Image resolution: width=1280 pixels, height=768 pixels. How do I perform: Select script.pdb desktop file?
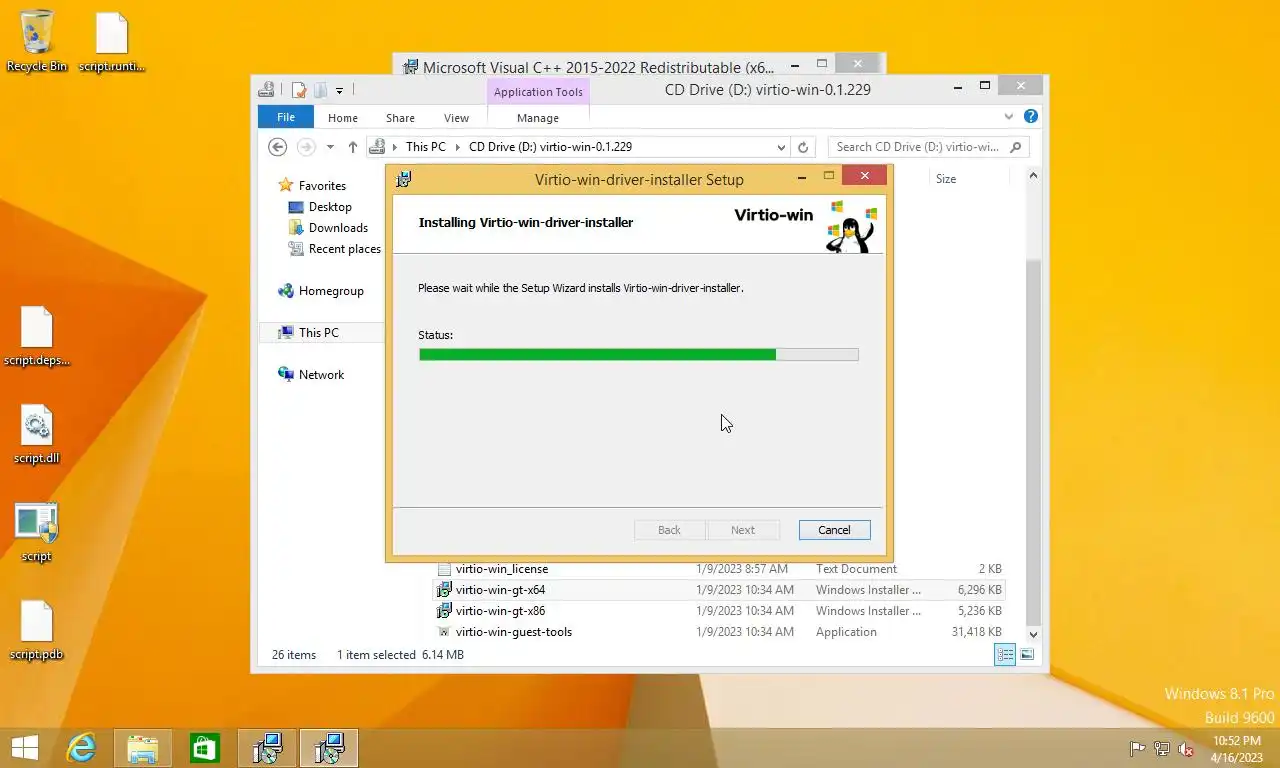tap(37, 630)
